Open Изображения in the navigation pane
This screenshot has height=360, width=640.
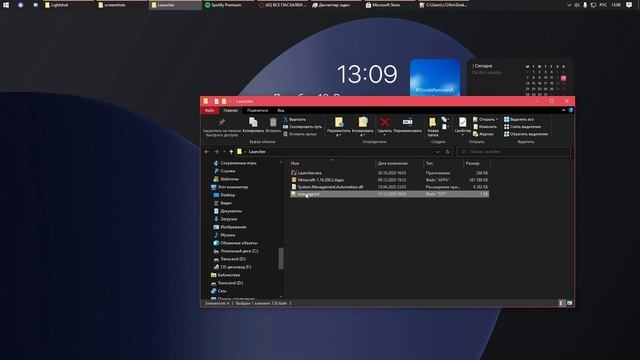[230, 227]
